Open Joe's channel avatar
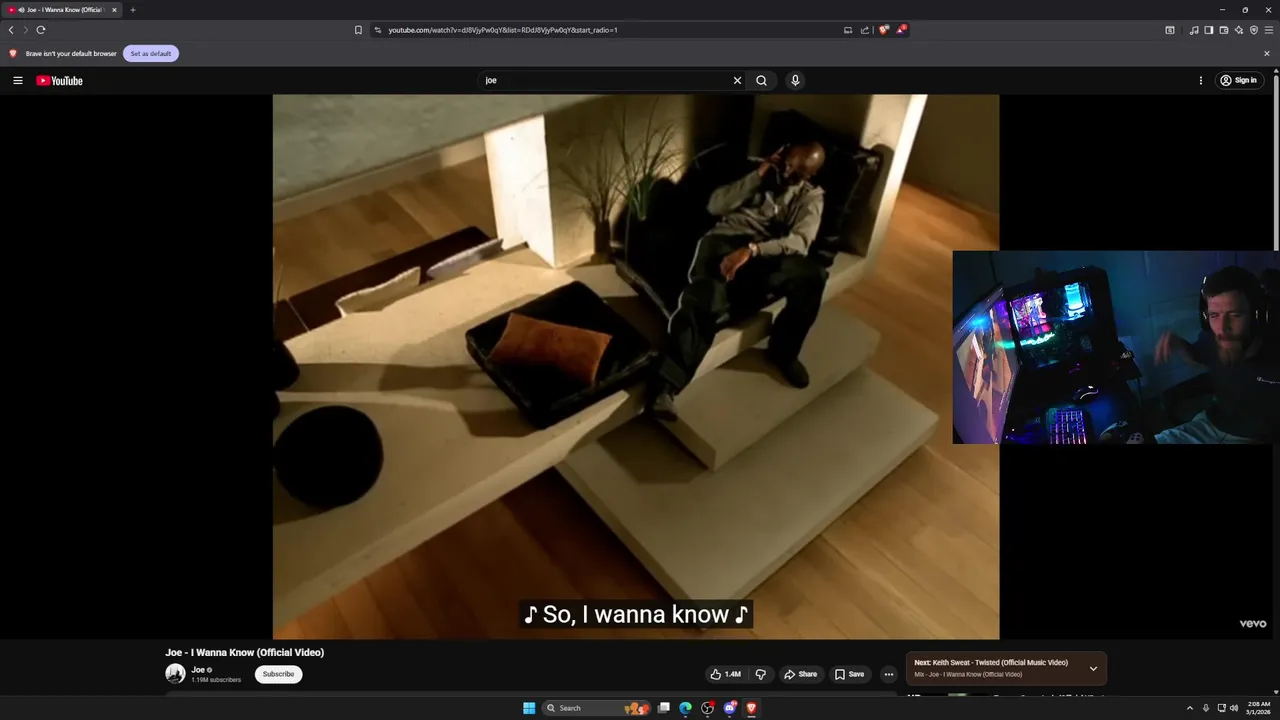 175,674
